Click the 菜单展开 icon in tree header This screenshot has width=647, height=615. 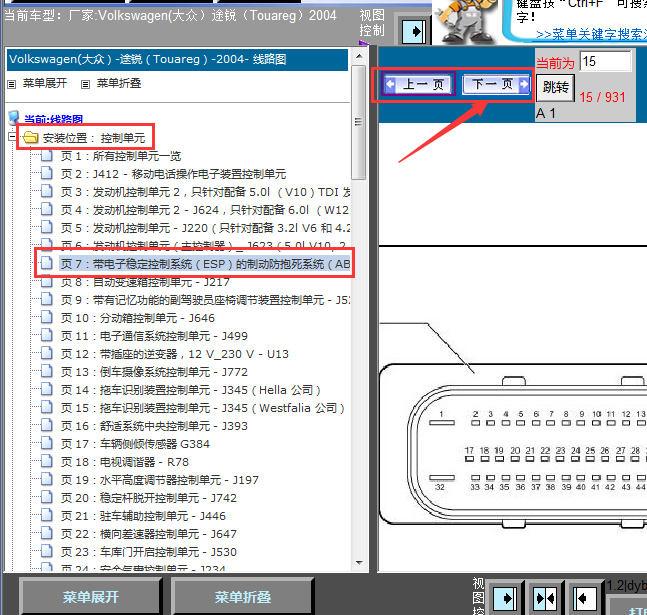coord(12,84)
